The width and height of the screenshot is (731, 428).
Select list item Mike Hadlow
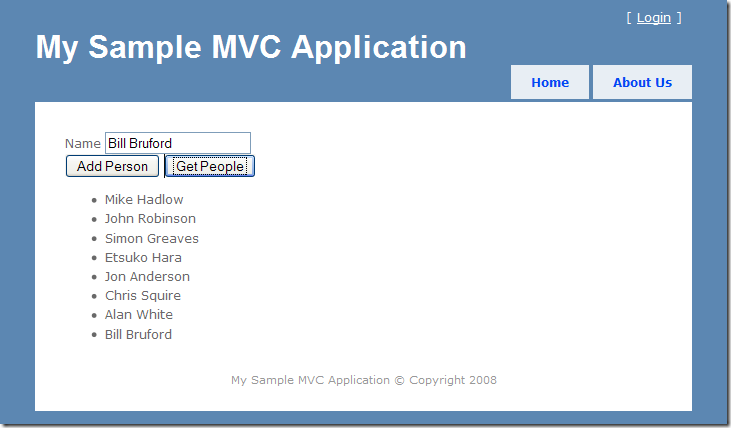coord(144,200)
